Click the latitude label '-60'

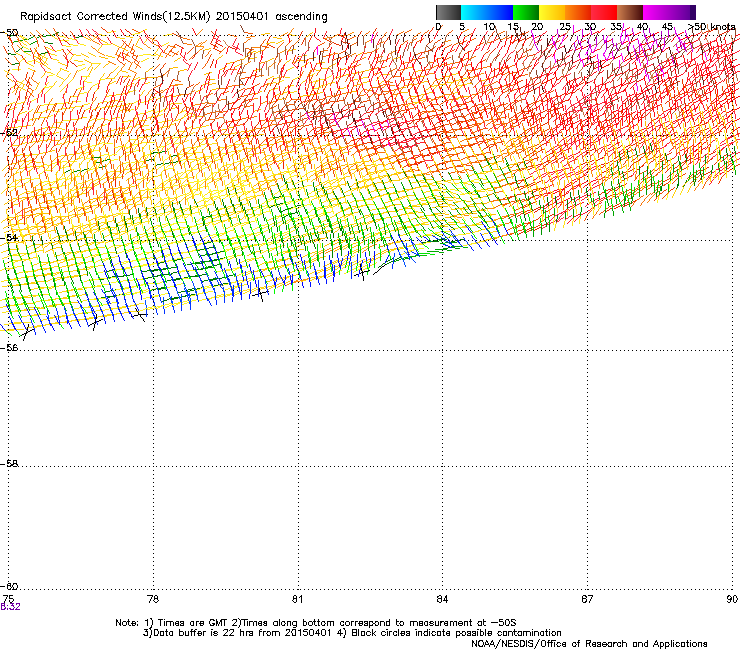[9, 586]
